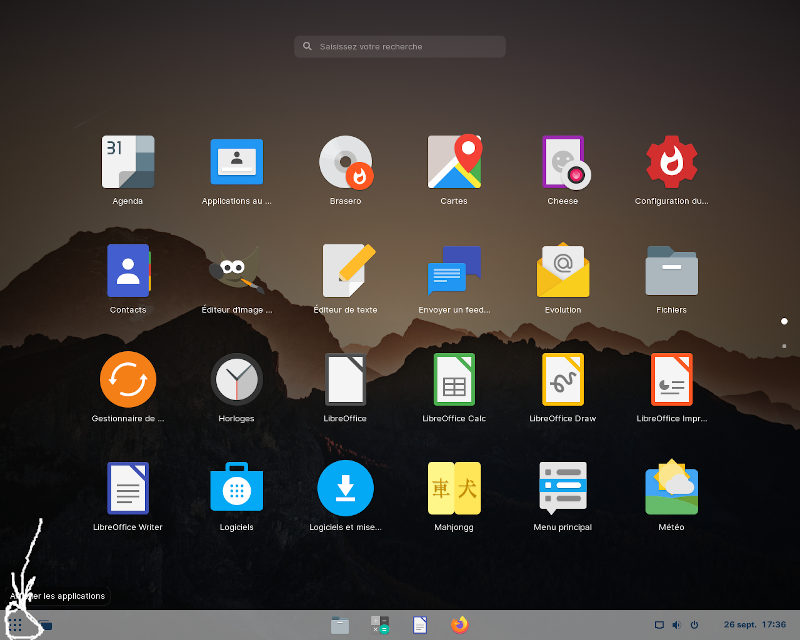Open Fichiers file manager from the grid
Image resolution: width=800 pixels, height=640 pixels.
[671, 270]
